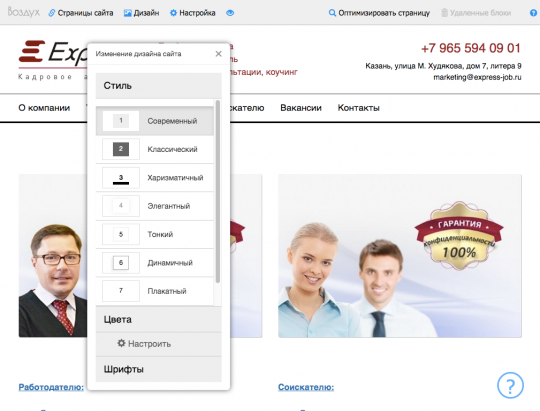The height and width of the screenshot is (411, 540).
Task: Collapse the Стиль section header
Action: click(158, 85)
